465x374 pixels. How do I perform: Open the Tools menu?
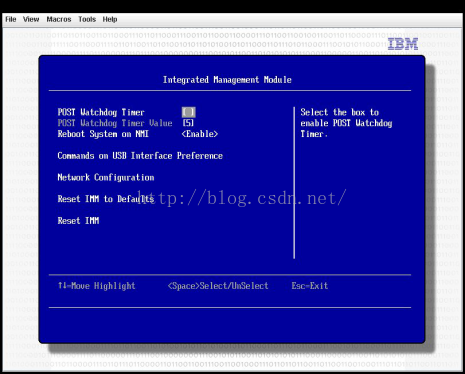87,19
